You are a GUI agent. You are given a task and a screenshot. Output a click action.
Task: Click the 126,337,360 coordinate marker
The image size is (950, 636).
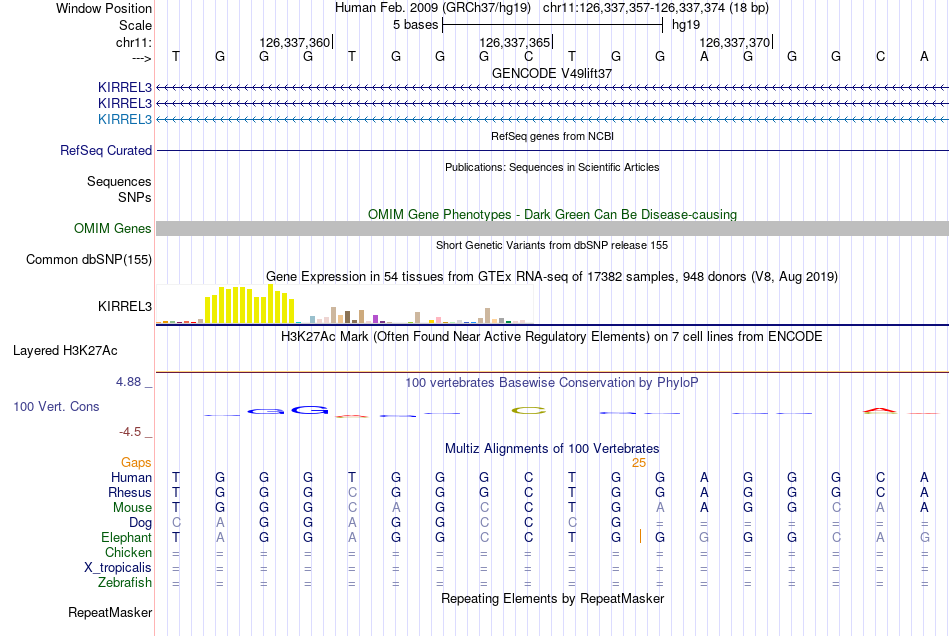coord(294,42)
